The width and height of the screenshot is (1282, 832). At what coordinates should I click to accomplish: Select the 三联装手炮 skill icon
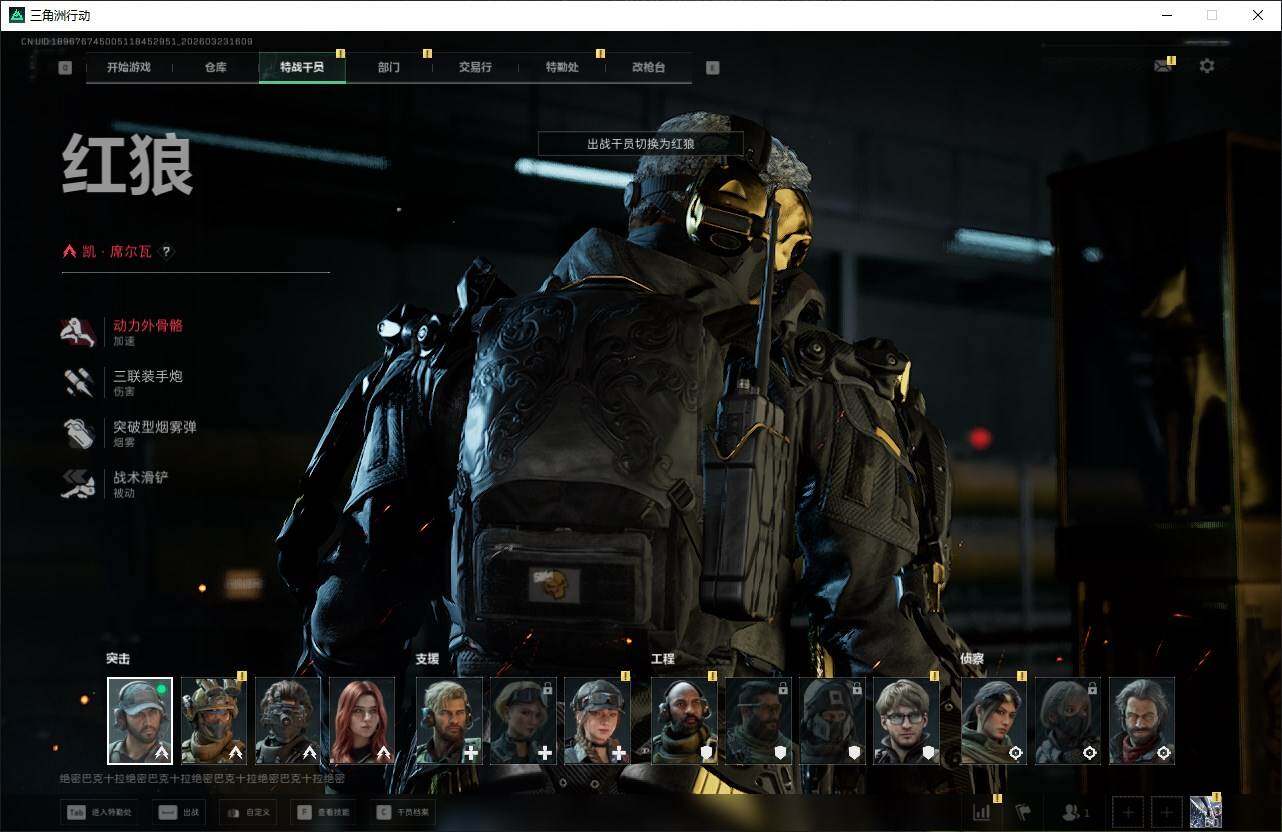tap(78, 383)
